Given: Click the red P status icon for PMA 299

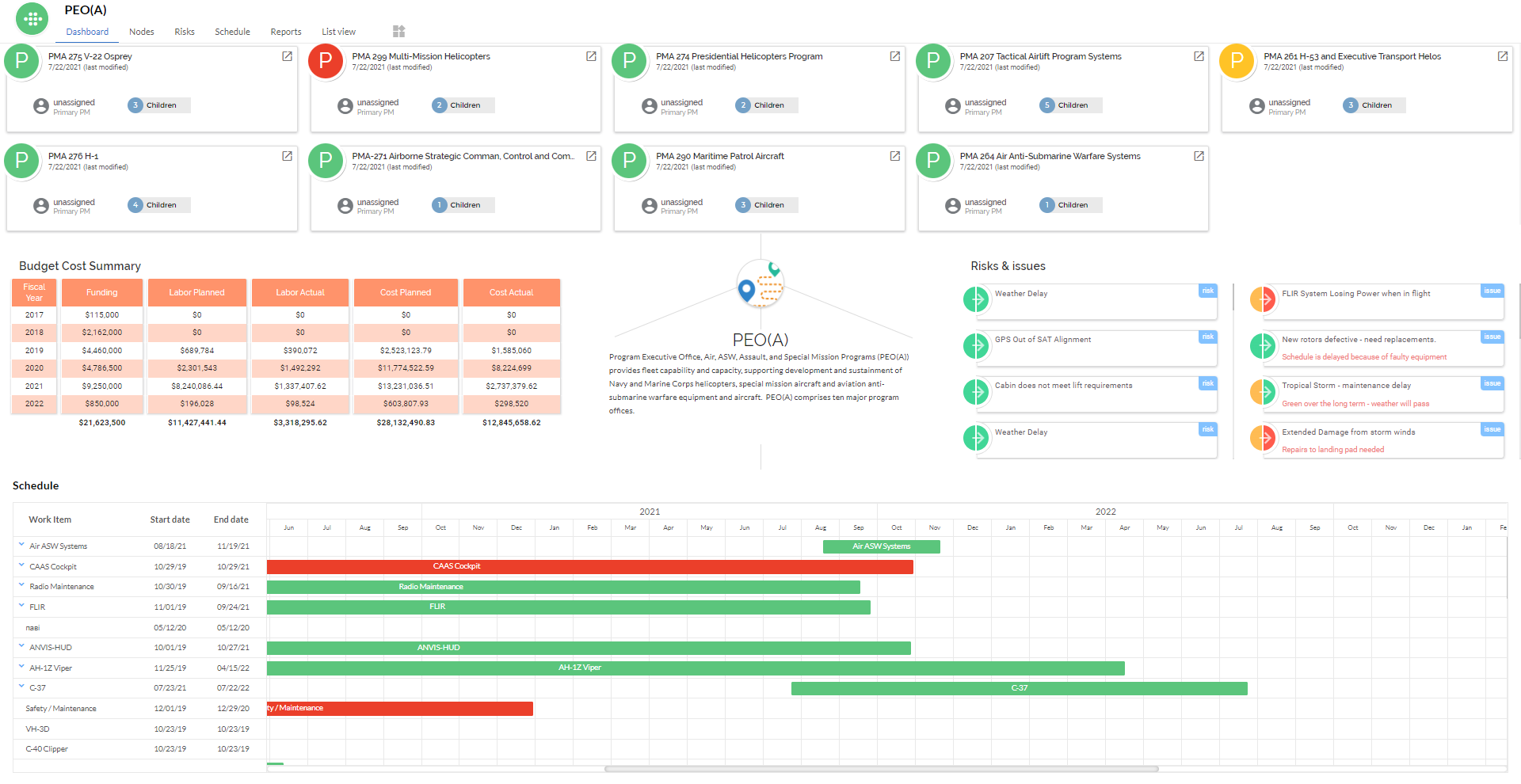Looking at the screenshot, I should pos(326,61).
